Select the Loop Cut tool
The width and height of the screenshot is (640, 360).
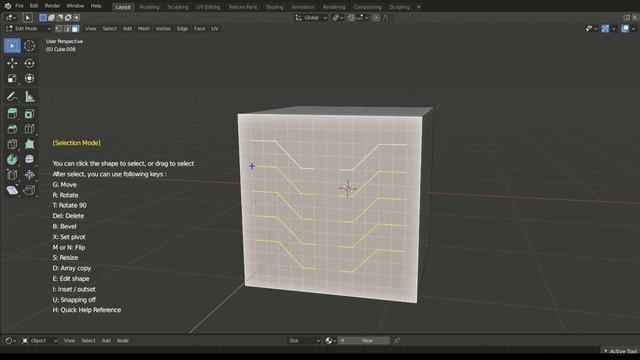click(x=29, y=129)
